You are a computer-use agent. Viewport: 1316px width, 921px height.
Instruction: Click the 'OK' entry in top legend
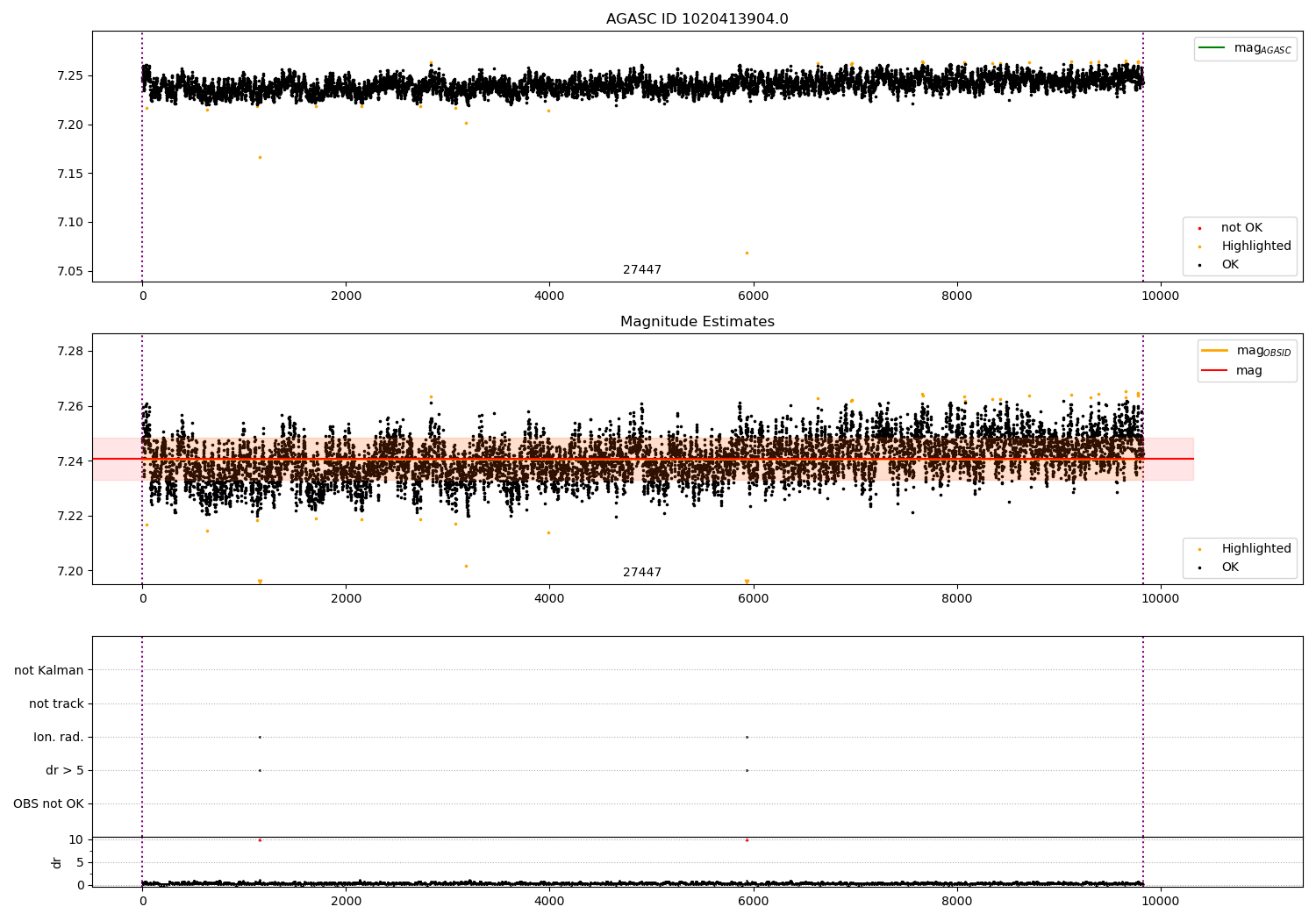pyautogui.click(x=1230, y=265)
